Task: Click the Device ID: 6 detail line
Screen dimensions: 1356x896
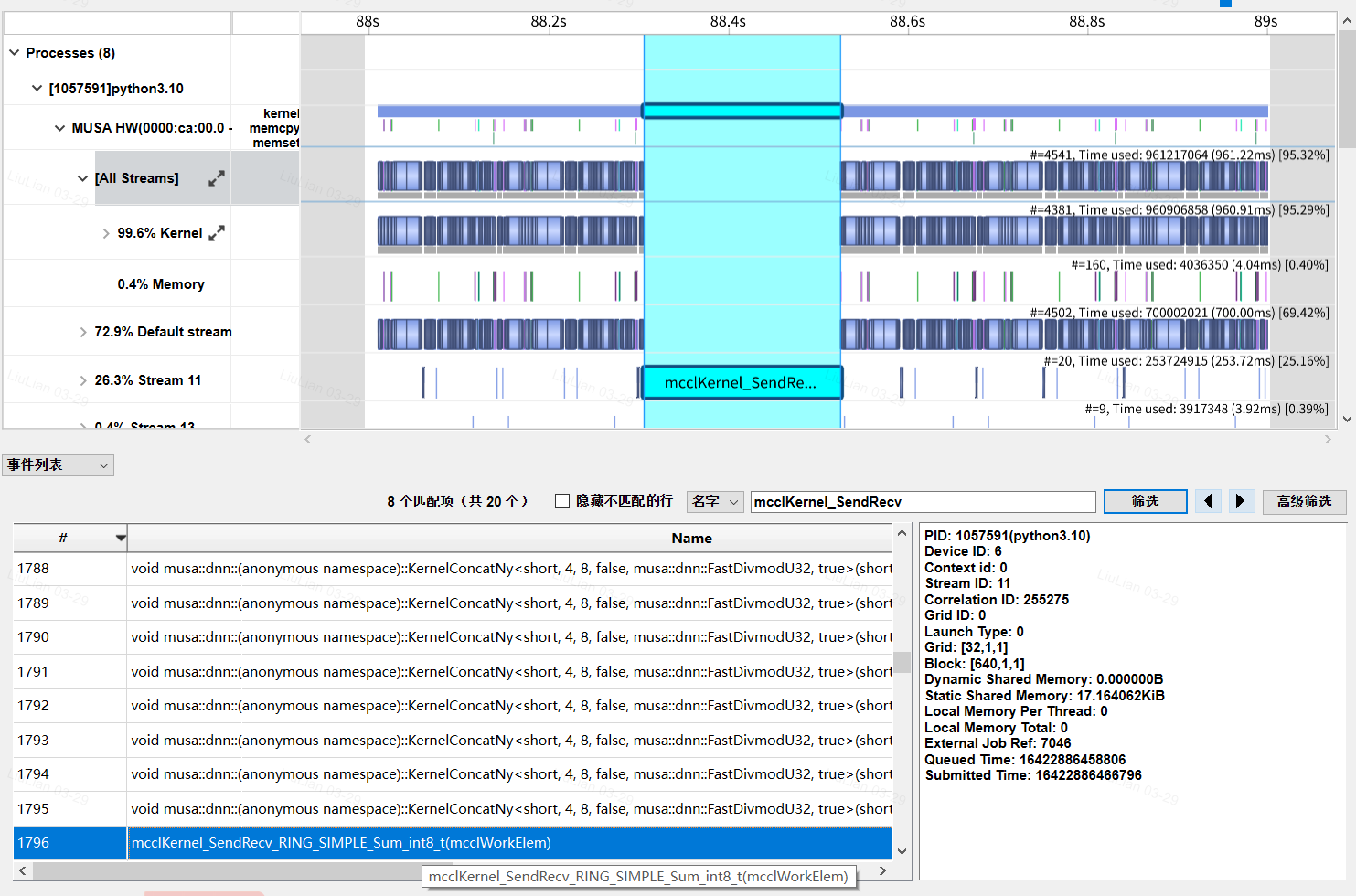Action: (x=963, y=551)
